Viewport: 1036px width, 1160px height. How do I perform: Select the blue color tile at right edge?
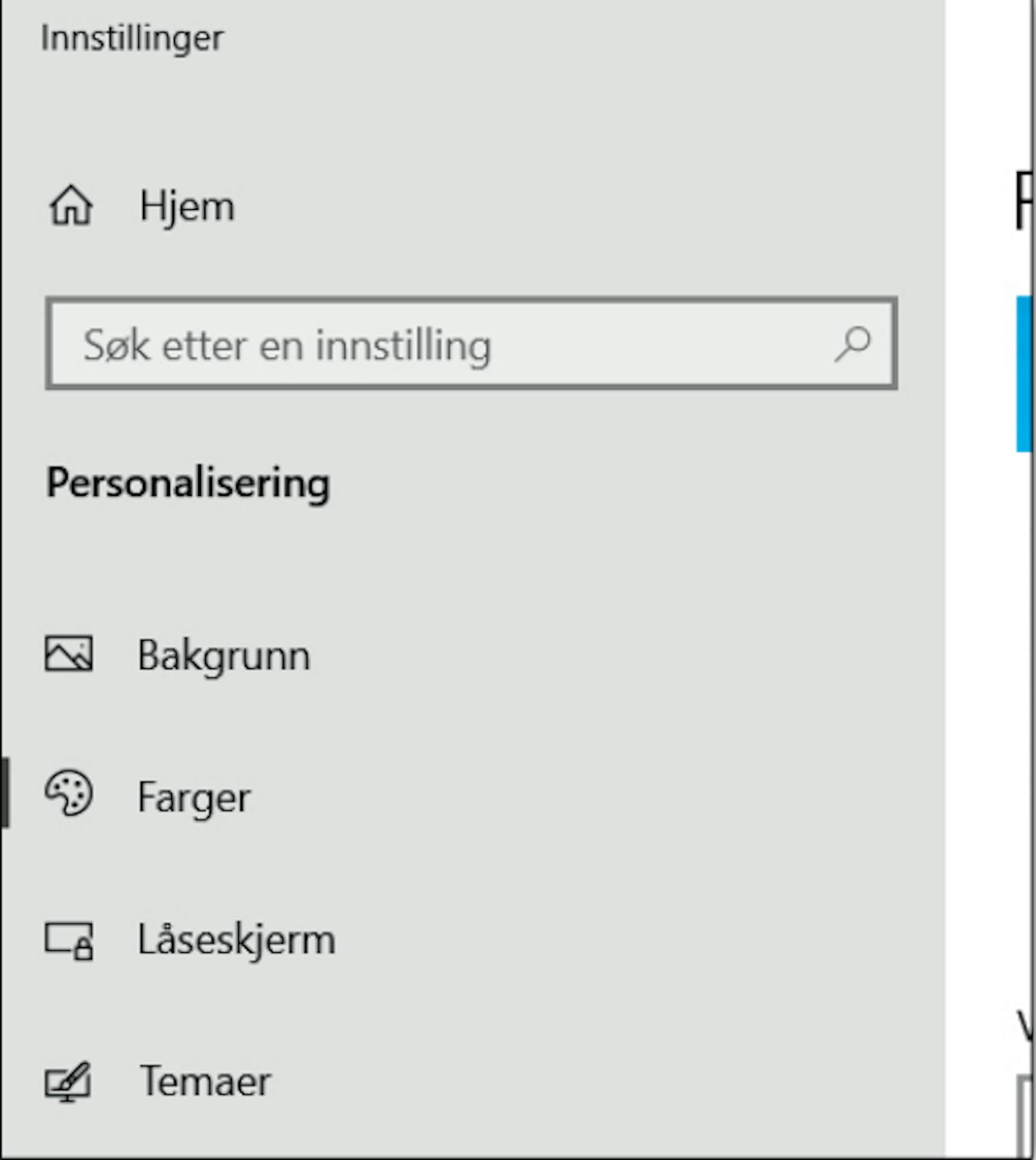[x=1024, y=374]
